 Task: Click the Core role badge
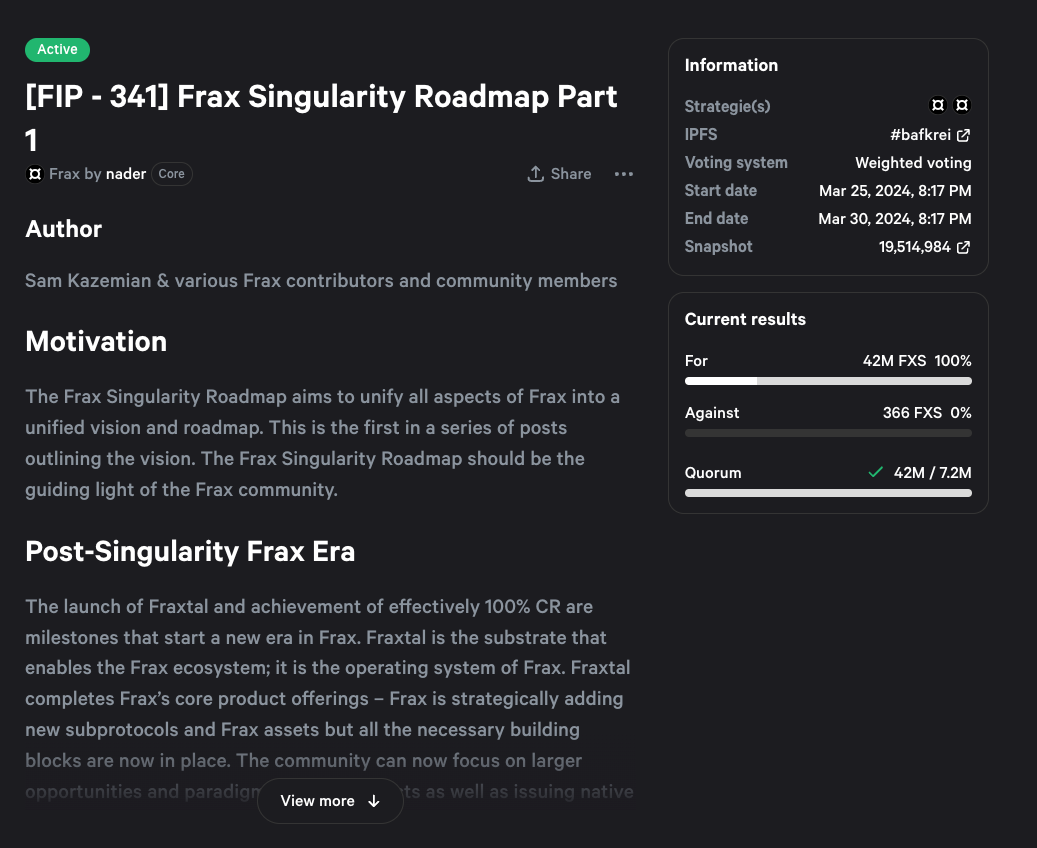(172, 174)
